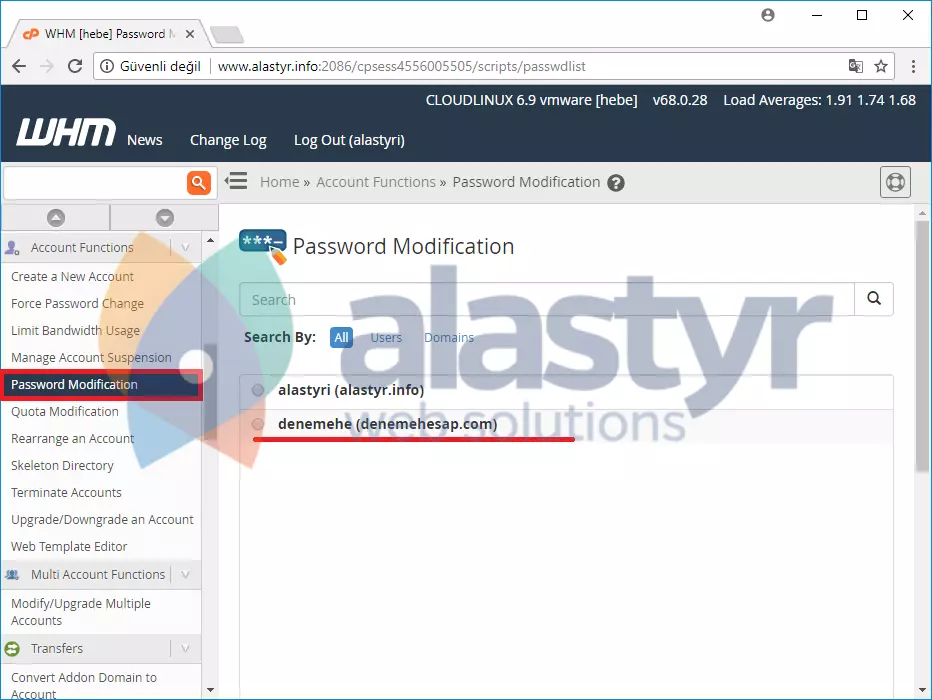Click the sidebar collapse-all up arrow
Viewport: 932px width, 700px height.
coord(56,217)
